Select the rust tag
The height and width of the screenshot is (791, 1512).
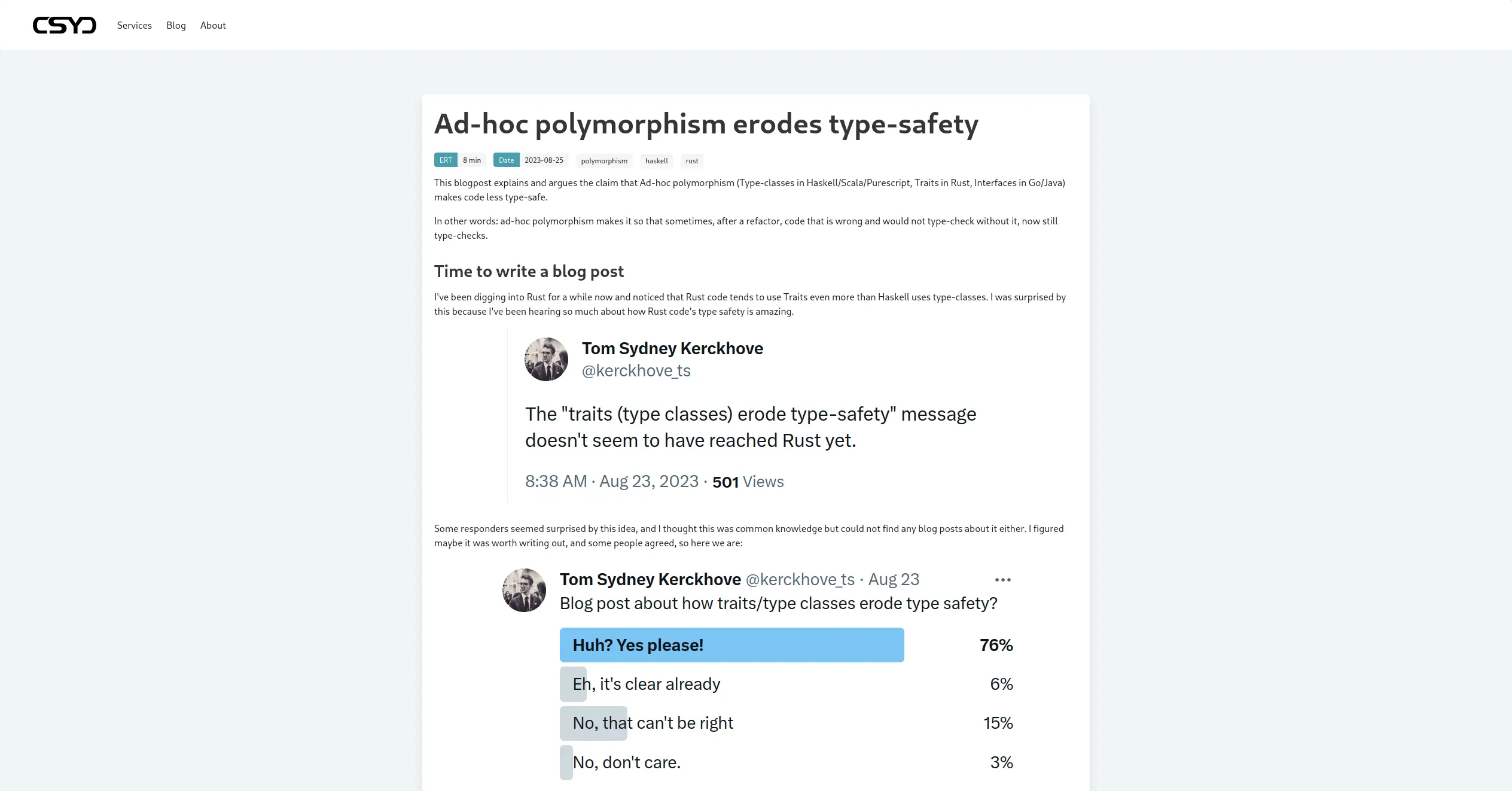(692, 160)
